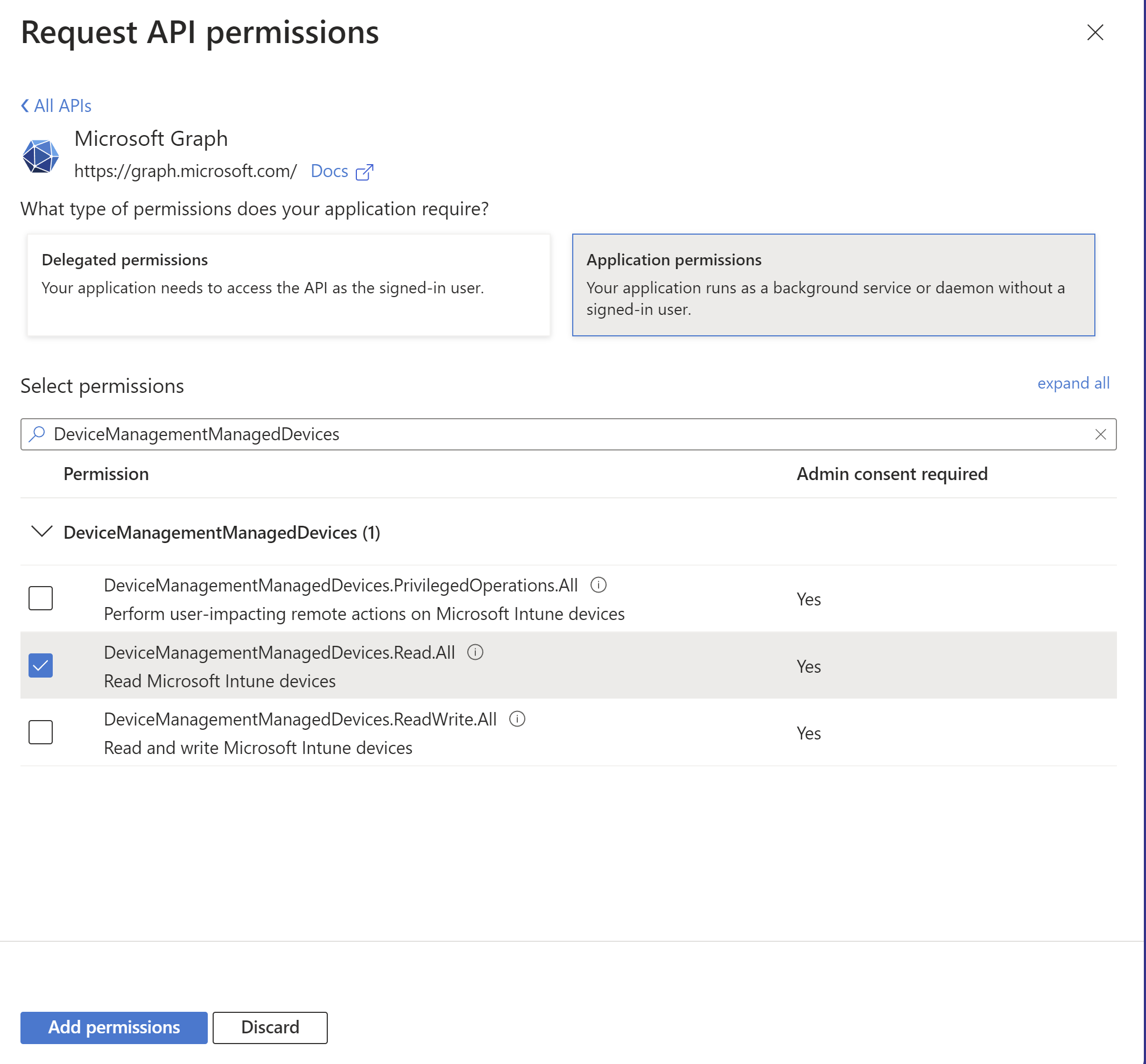Select the Delegated permissions card
1146x1064 pixels.
[288, 285]
